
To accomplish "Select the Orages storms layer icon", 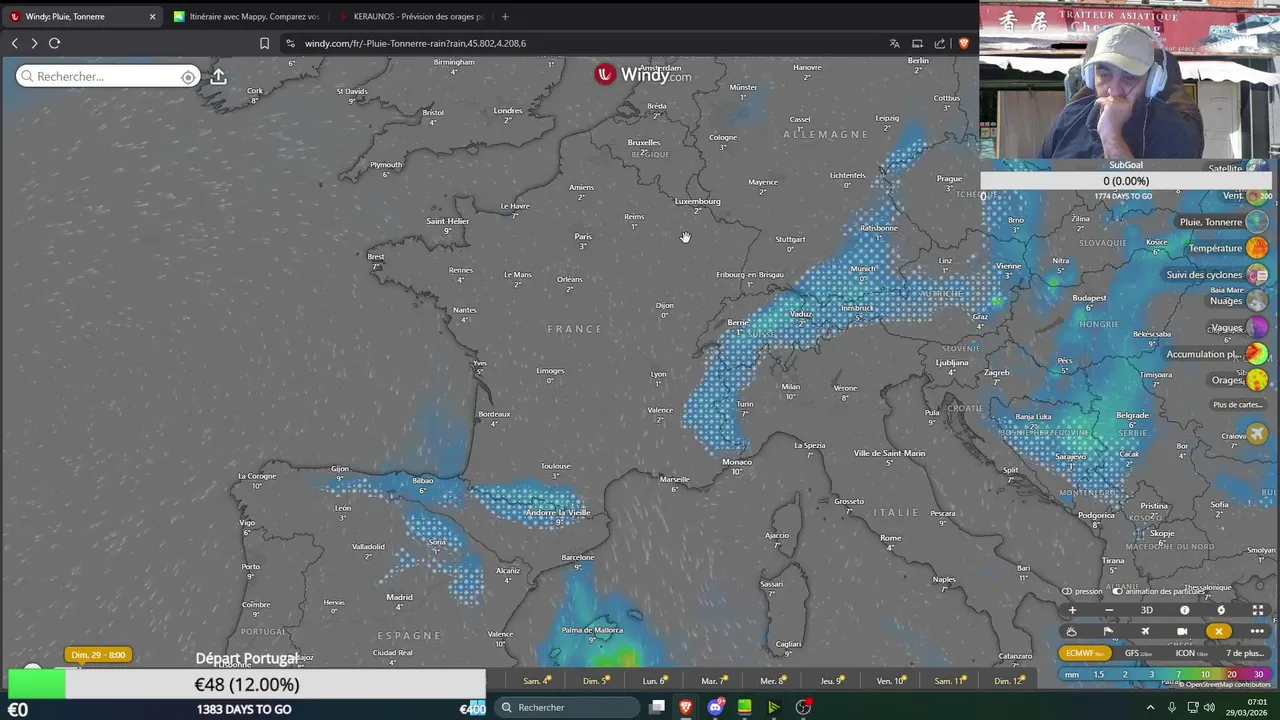I will [1257, 380].
